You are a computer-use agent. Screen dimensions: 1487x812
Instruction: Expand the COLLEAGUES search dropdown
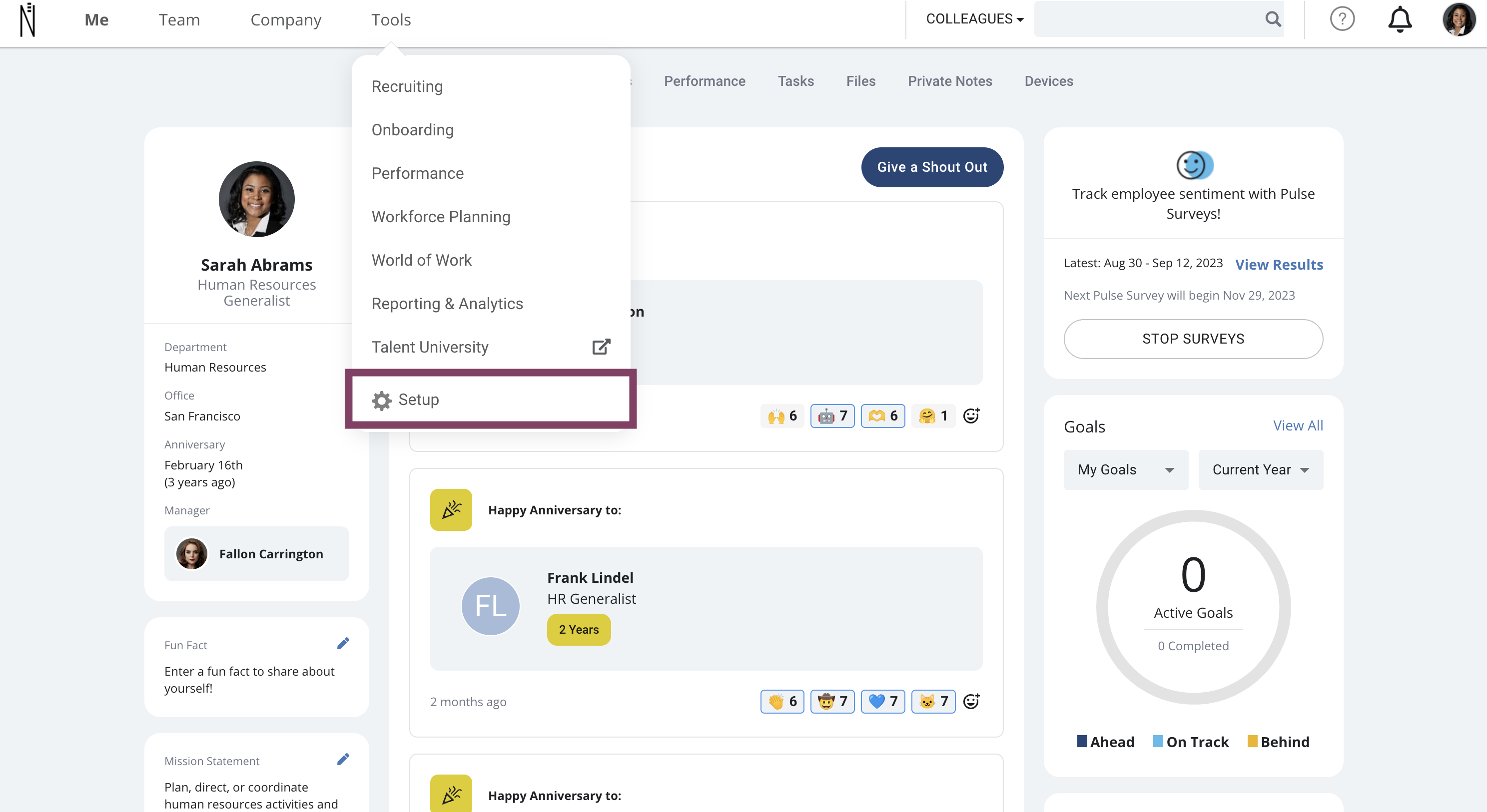click(974, 19)
